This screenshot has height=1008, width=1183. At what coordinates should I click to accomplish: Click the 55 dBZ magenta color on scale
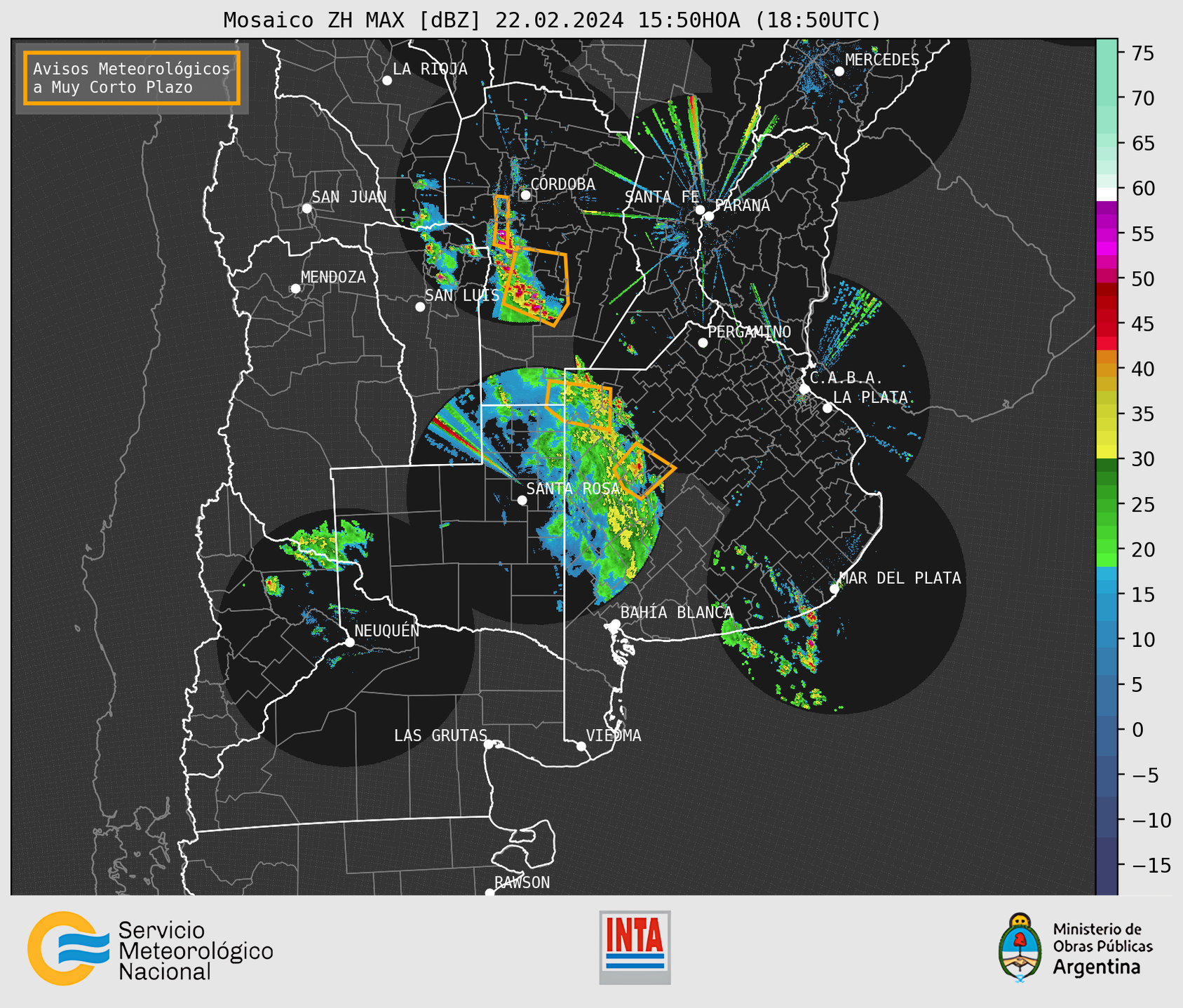tap(1107, 233)
